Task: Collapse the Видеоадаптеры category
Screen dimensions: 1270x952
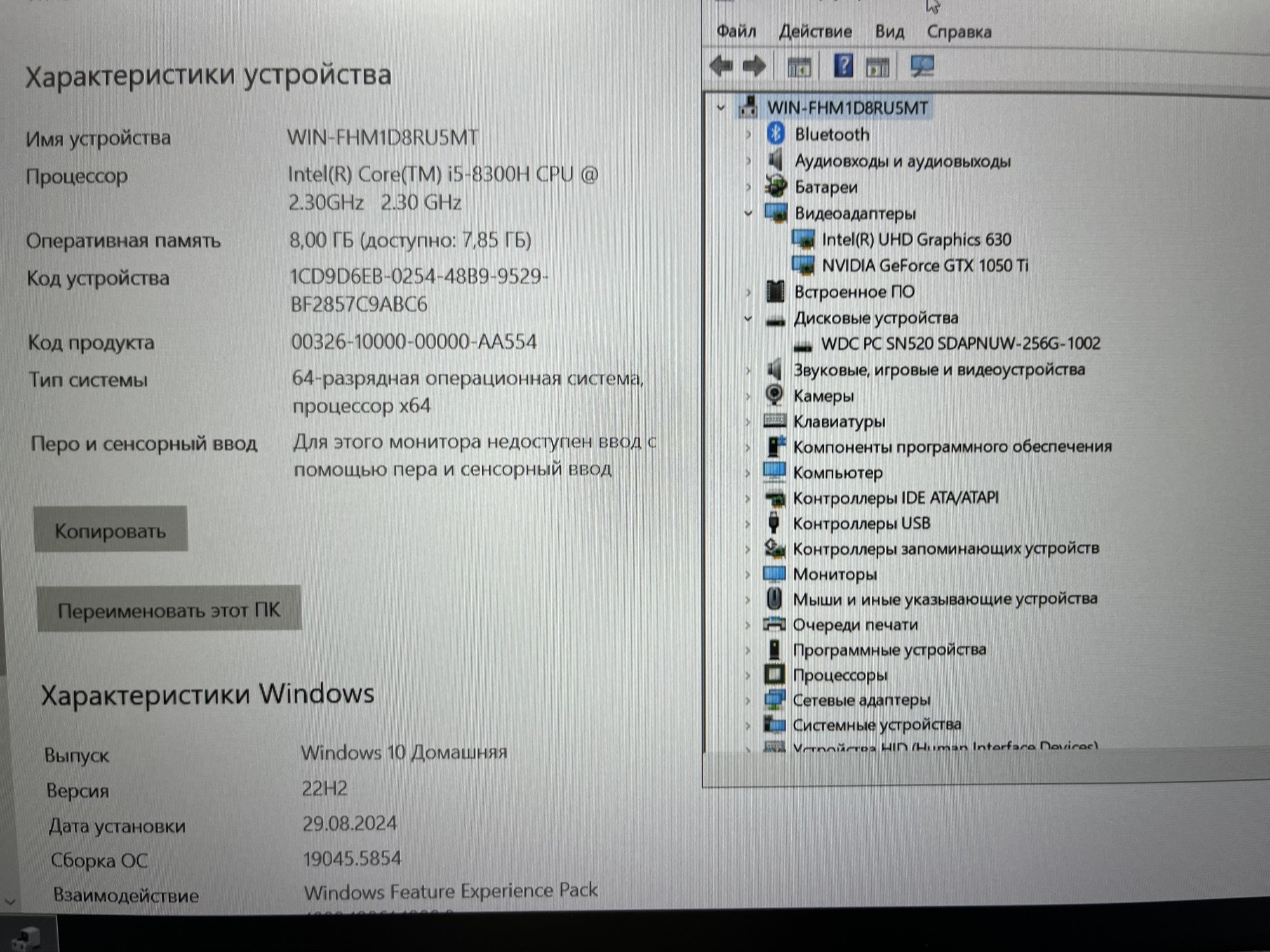Action: (x=748, y=213)
